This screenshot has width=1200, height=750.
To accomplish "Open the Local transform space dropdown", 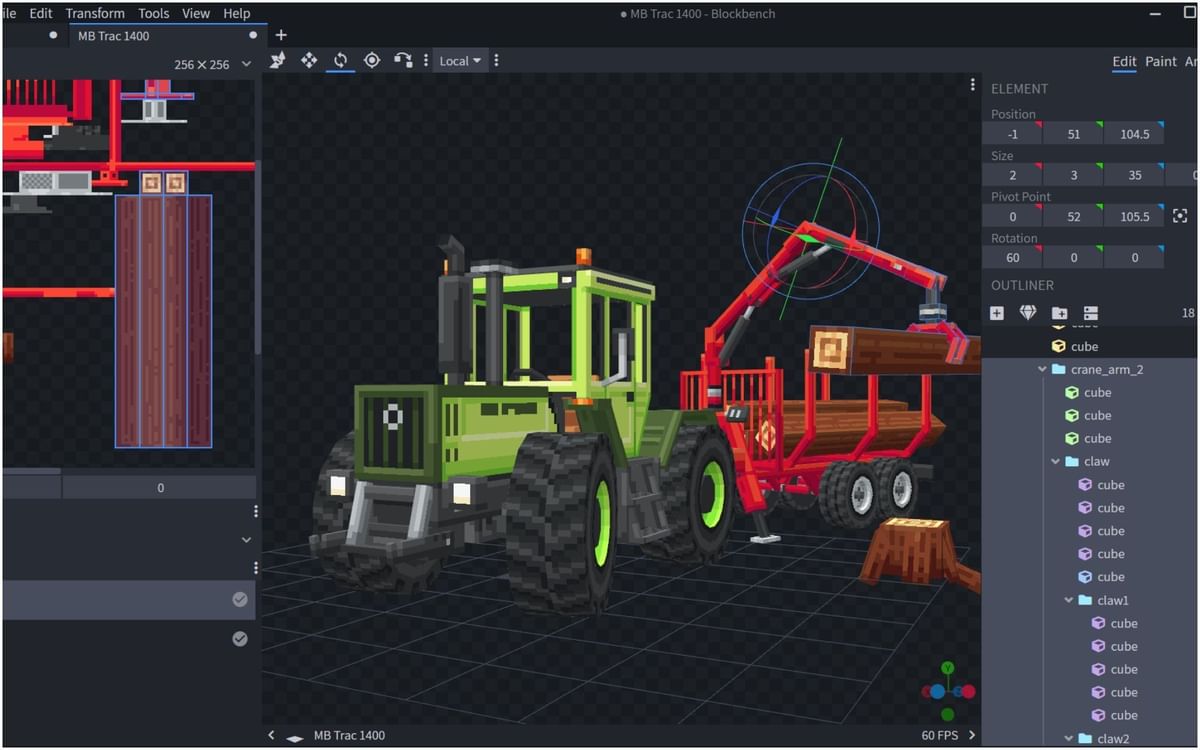I will click(x=460, y=61).
